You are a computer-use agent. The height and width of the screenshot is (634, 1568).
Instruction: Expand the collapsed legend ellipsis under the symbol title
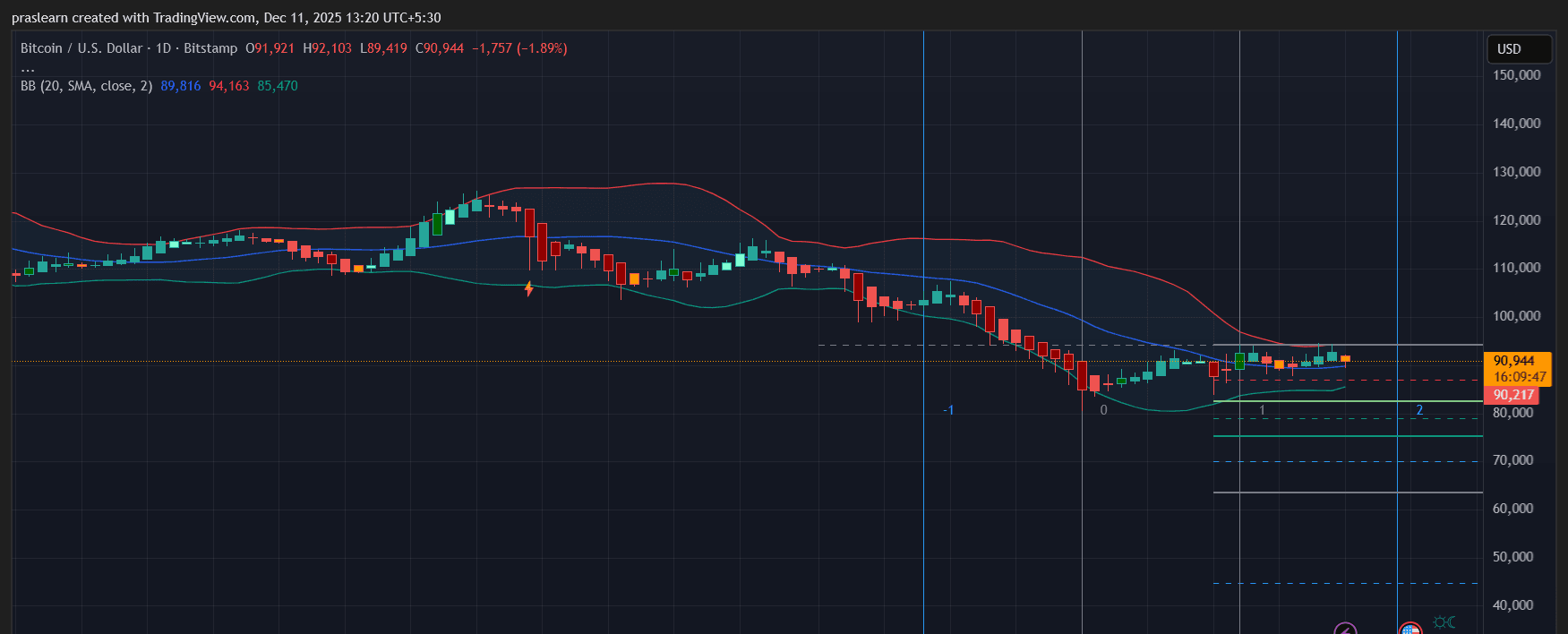[x=28, y=68]
